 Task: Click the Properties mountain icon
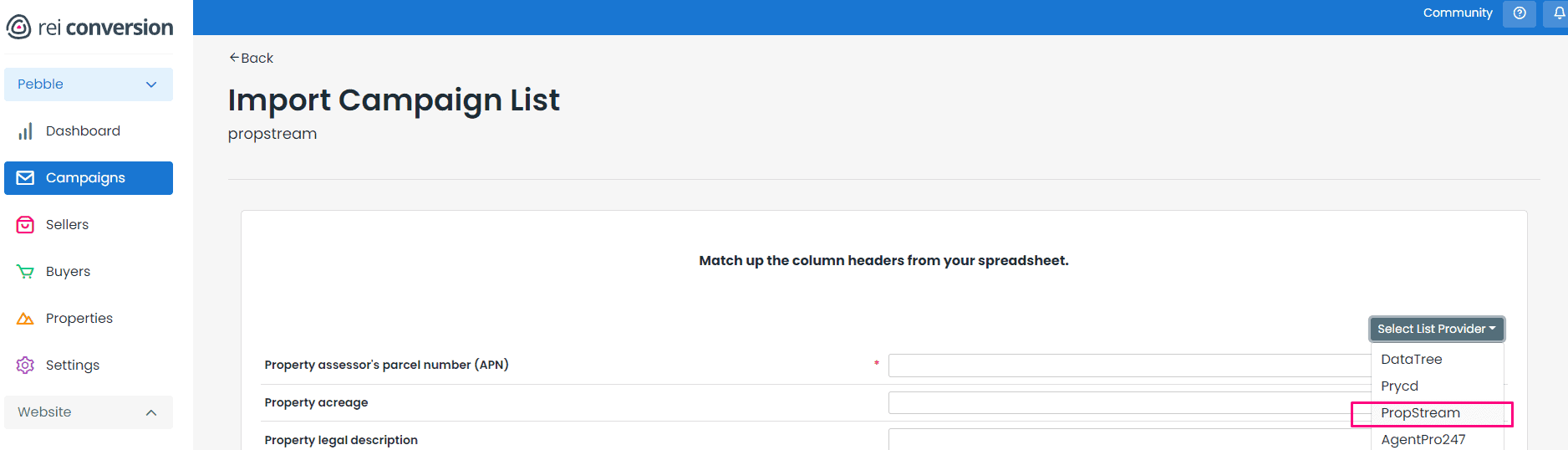point(26,319)
